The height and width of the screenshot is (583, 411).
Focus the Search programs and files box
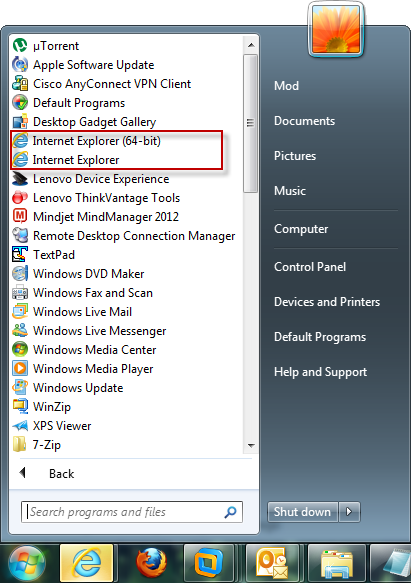pos(132,512)
